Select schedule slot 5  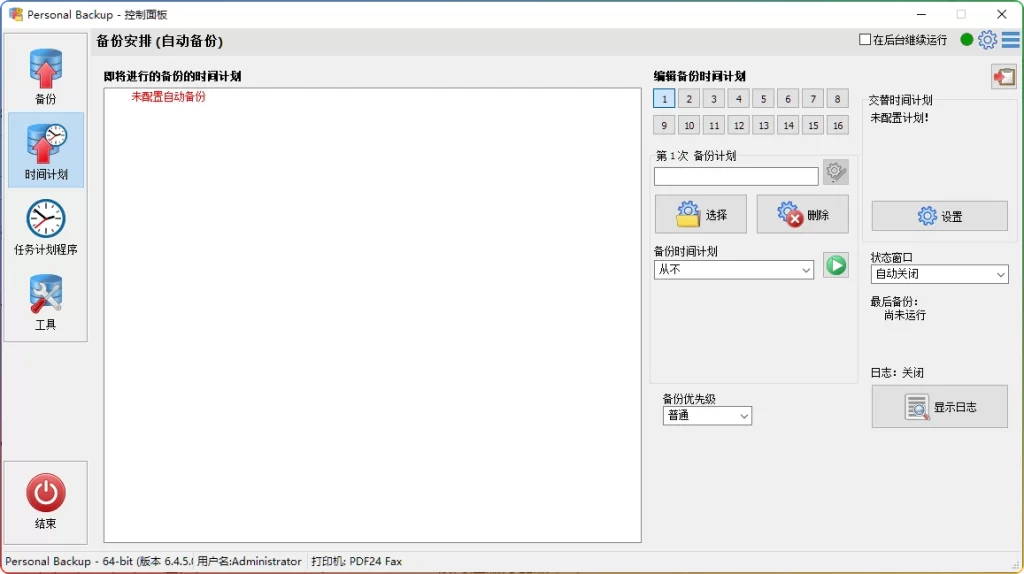tap(763, 99)
